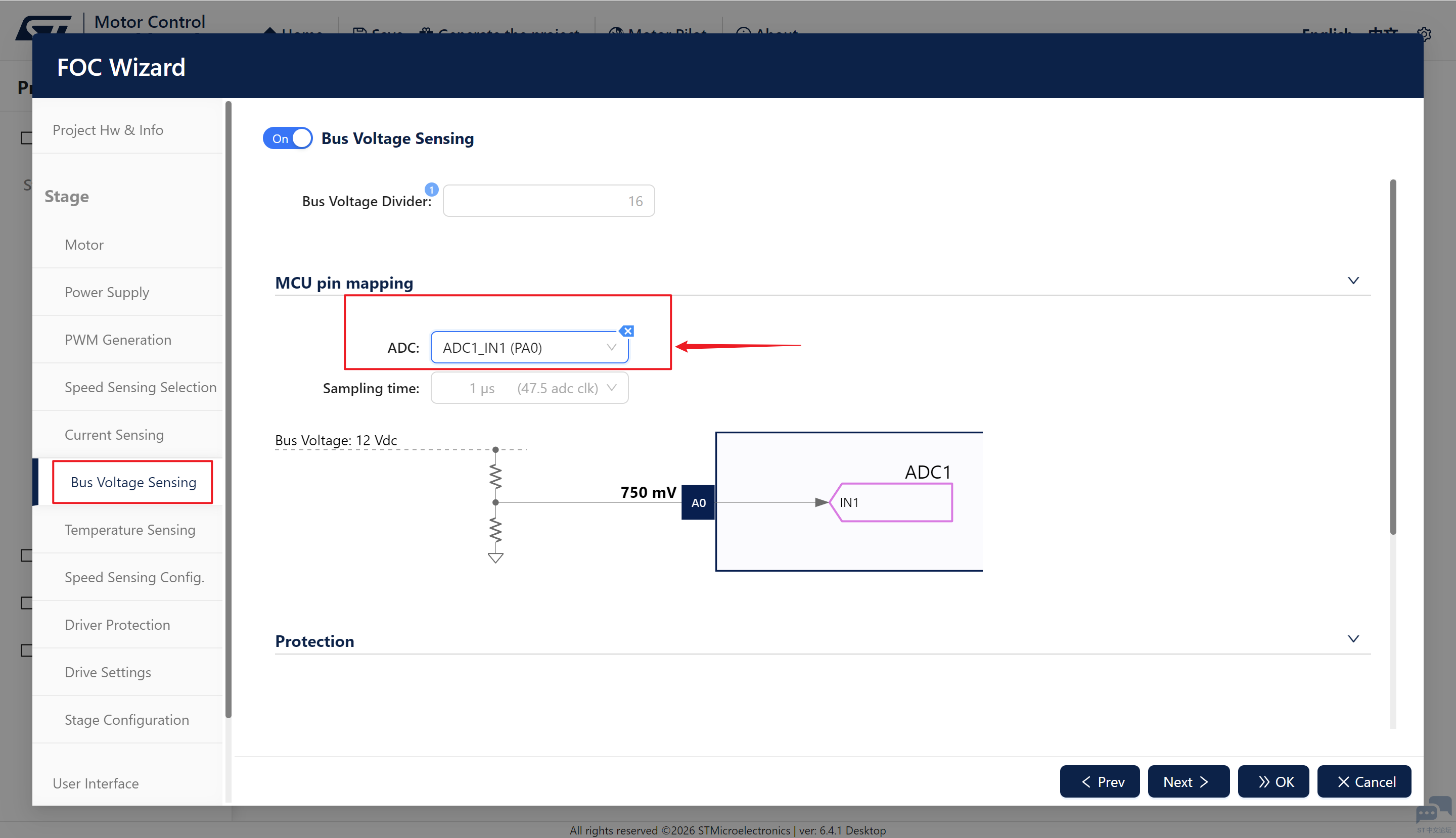Image resolution: width=1456 pixels, height=838 pixels.
Task: Cancel the FOC Wizard
Action: click(x=1364, y=781)
